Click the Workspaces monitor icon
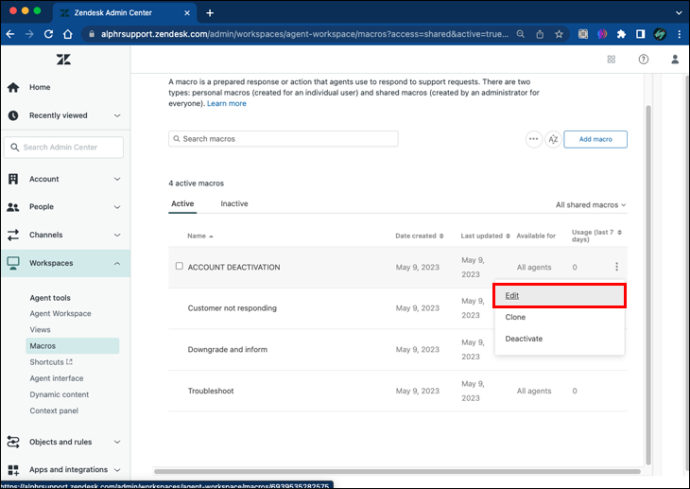This screenshot has height=489, width=690. (13, 263)
